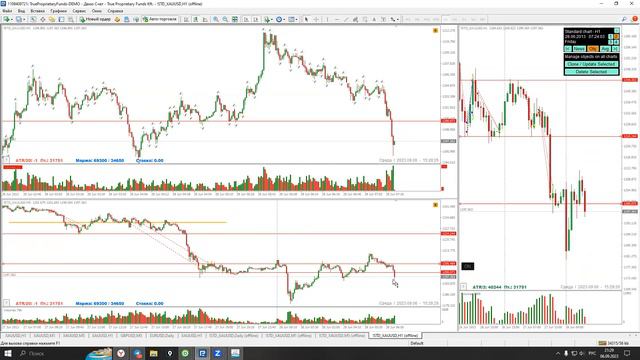
Task: Expand the Profiles dropdown arrow
Action: 24,19
